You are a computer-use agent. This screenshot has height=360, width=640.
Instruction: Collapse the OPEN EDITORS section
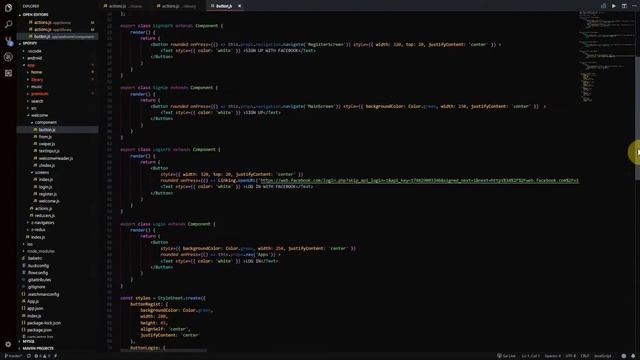(35, 15)
